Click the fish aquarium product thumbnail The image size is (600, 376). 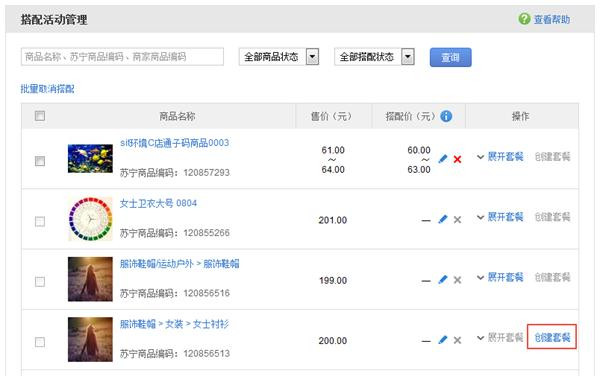90,158
